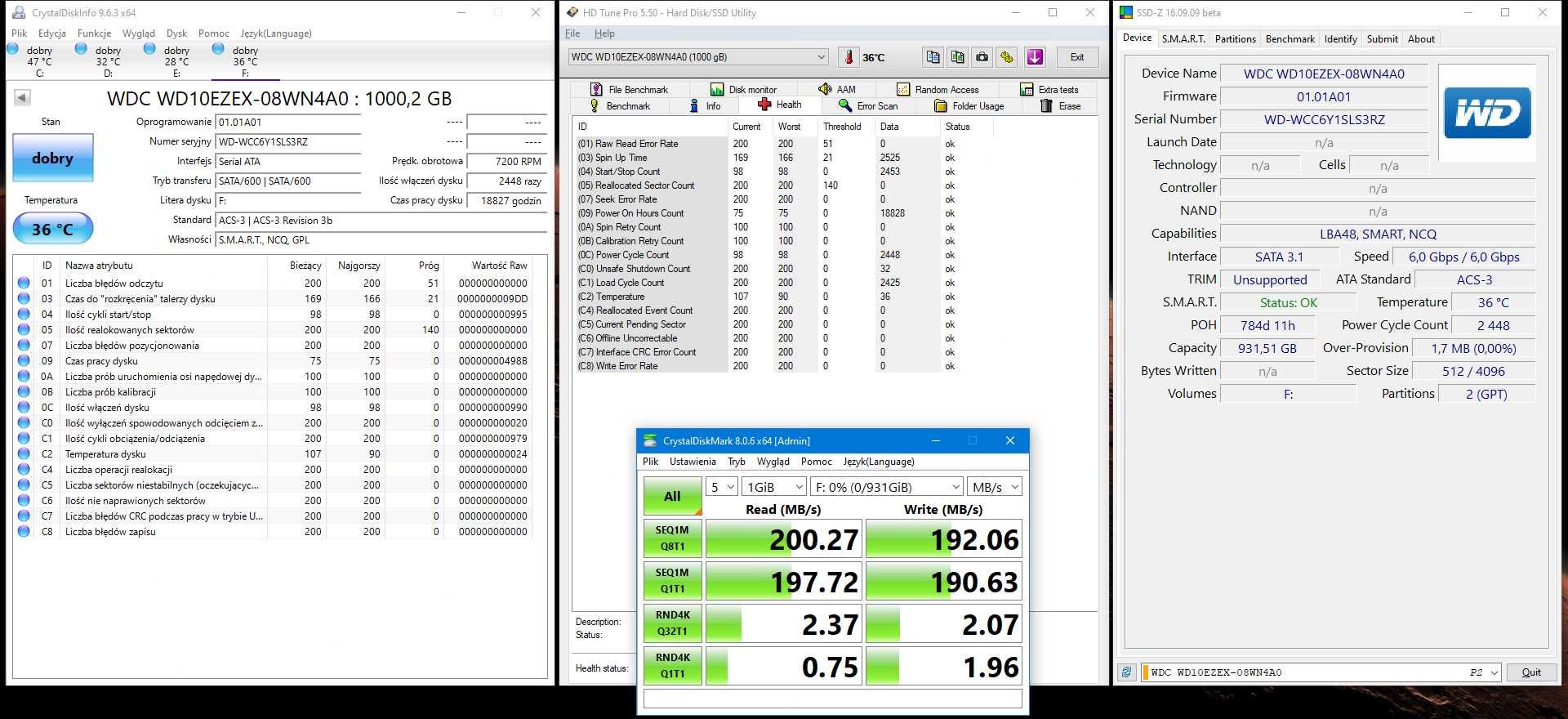Viewport: 1568px width, 719px height.
Task: Select disk D: 32 °C in CrystalDiskInfo
Action: (108, 61)
